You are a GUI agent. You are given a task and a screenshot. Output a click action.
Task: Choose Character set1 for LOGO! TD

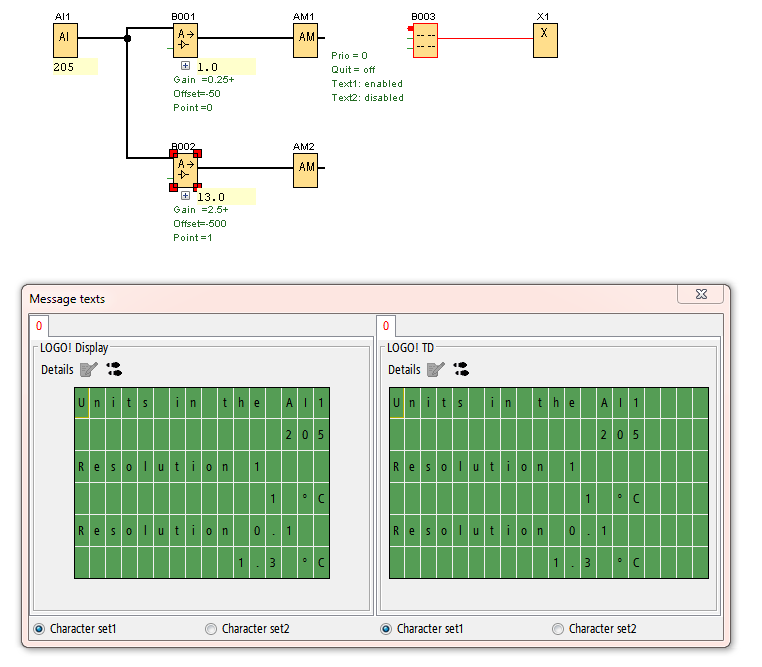(x=387, y=629)
